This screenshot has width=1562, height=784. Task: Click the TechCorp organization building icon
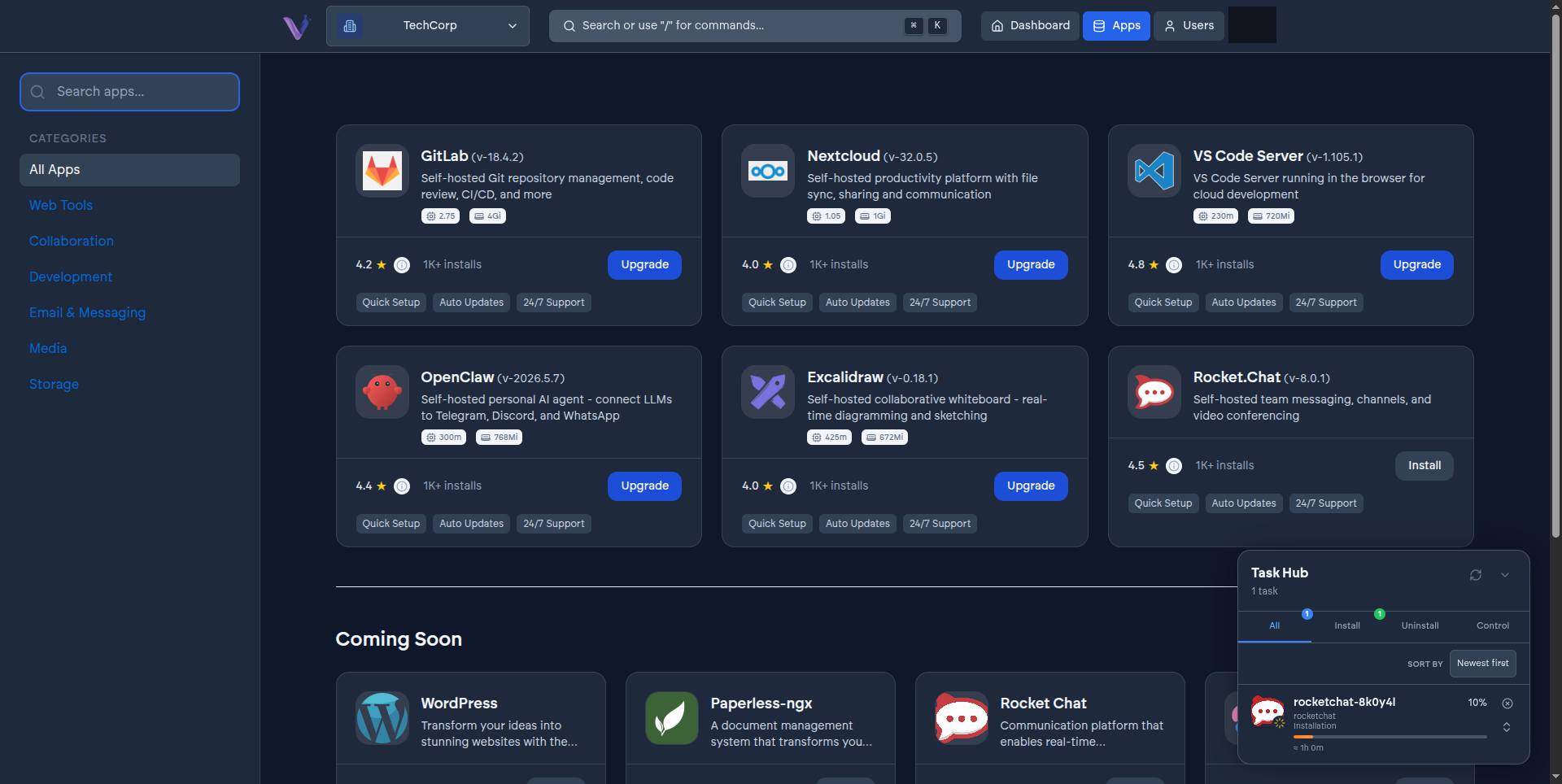point(350,26)
